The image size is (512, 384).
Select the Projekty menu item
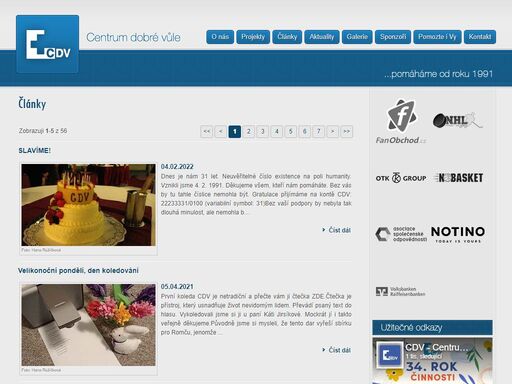(253, 37)
